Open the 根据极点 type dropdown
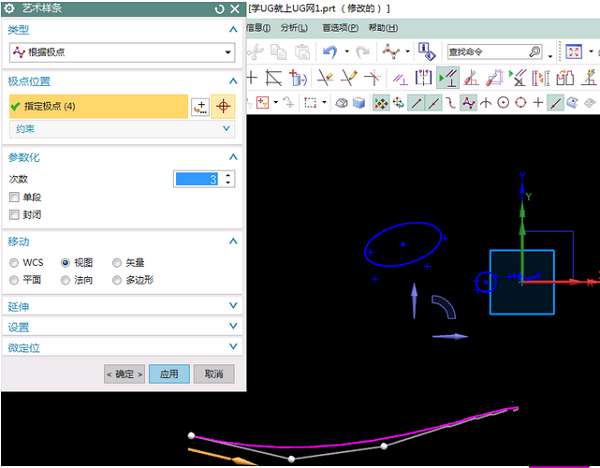 120,51
